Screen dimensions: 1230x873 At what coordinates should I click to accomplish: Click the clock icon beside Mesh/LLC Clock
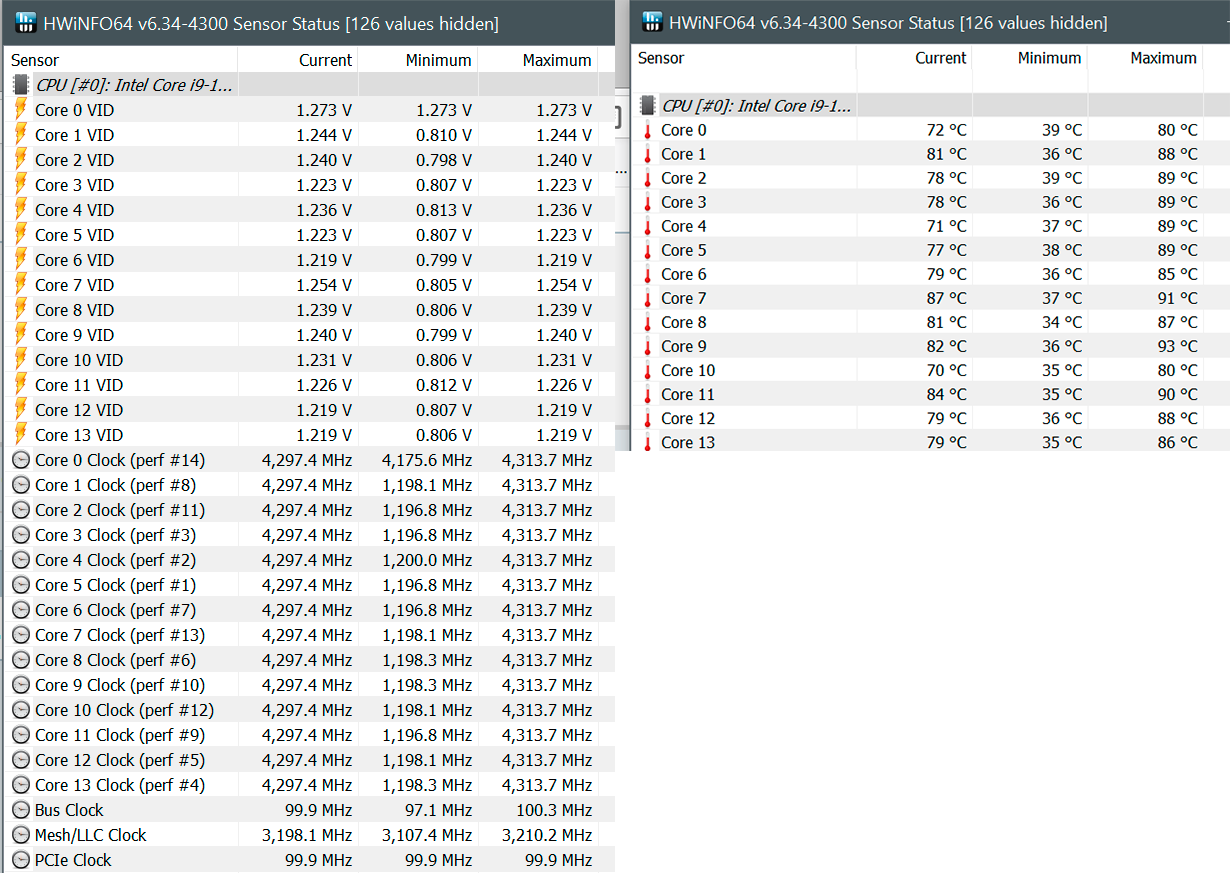tap(21, 835)
